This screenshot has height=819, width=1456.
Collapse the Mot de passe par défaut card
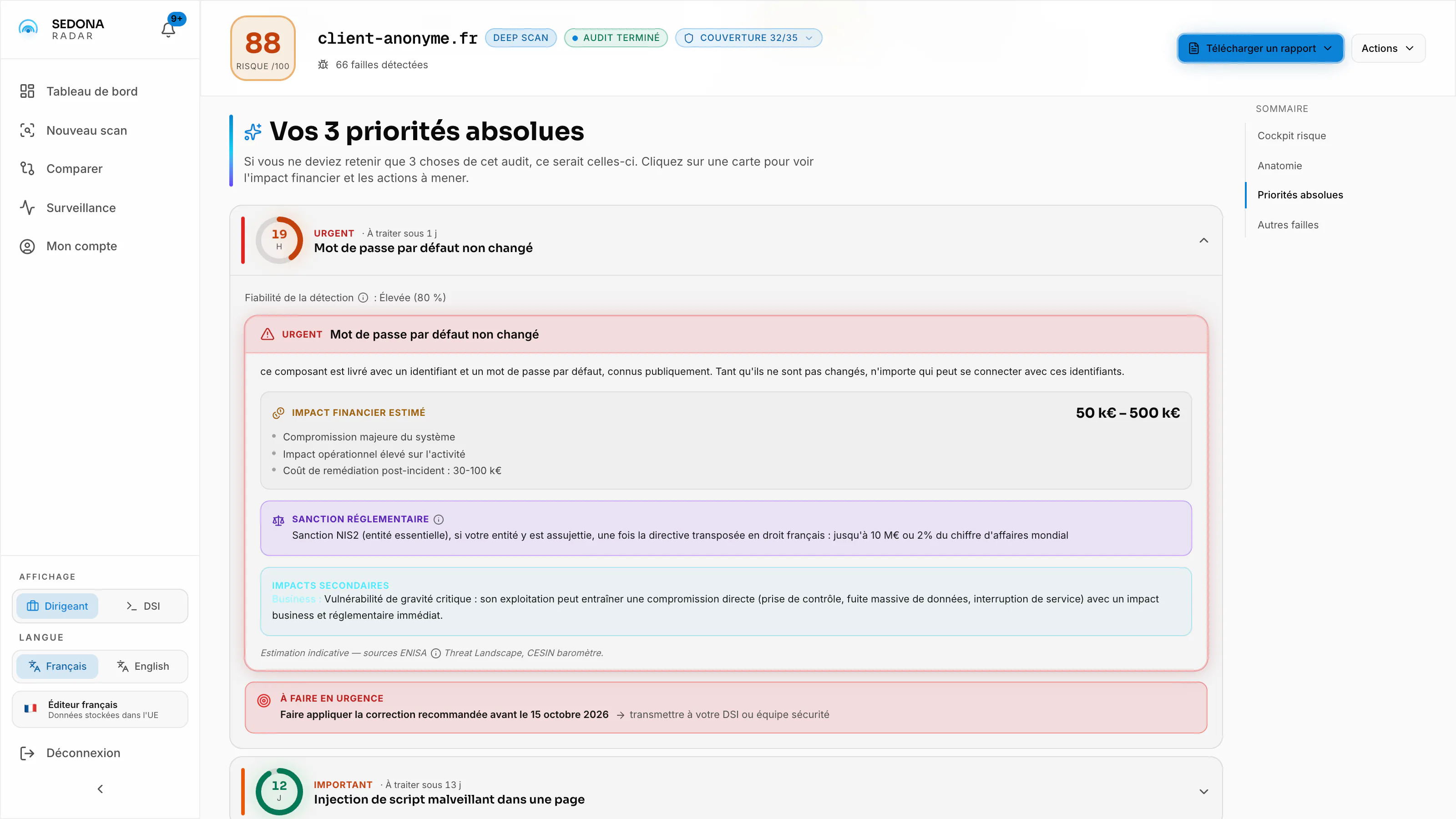coord(1204,240)
